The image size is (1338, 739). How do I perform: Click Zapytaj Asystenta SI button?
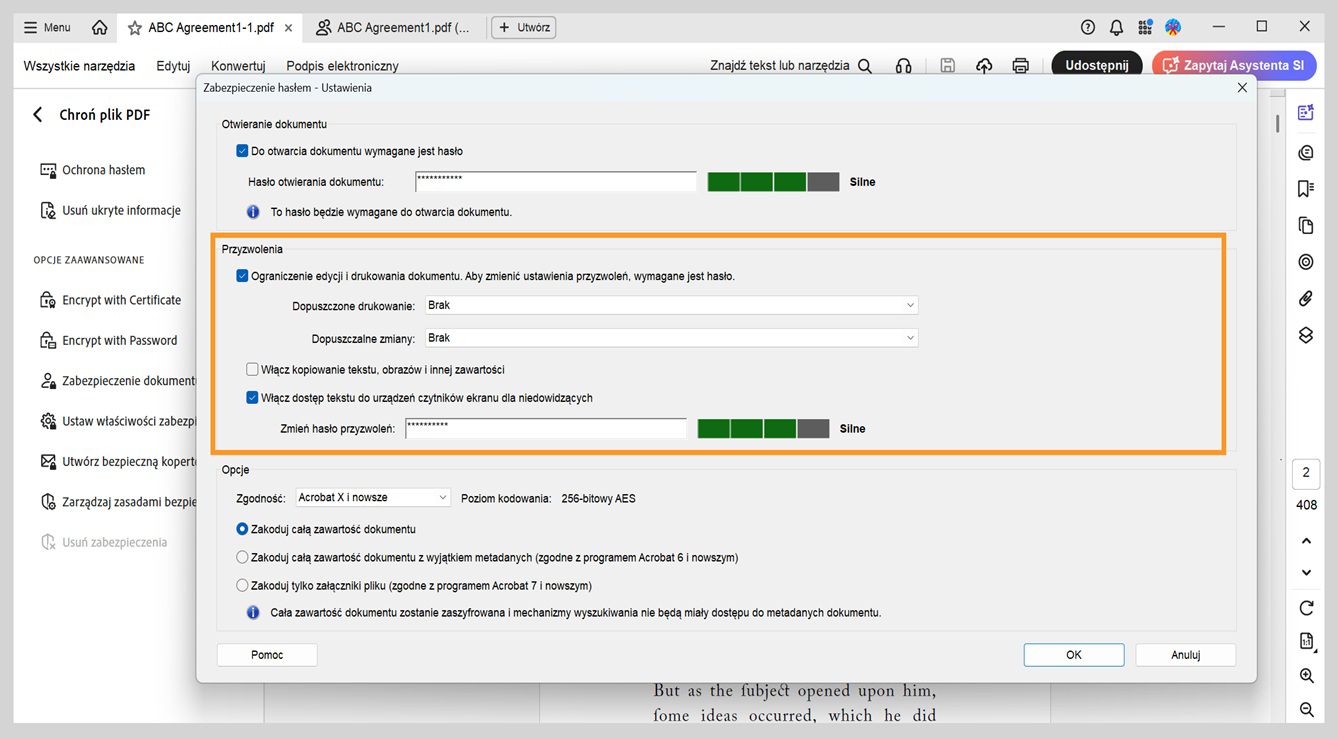(x=1234, y=66)
